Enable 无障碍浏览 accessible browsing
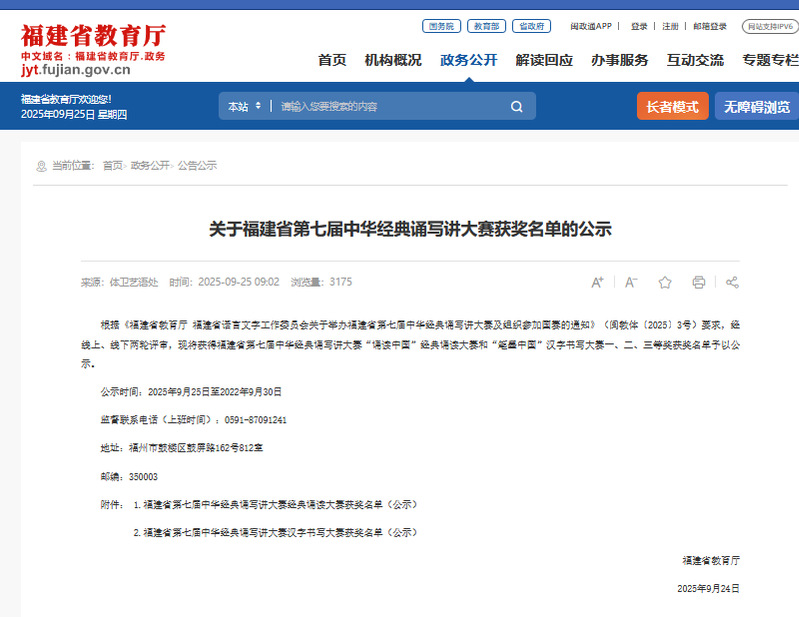Screen dimensions: 799x617 click(x=757, y=107)
